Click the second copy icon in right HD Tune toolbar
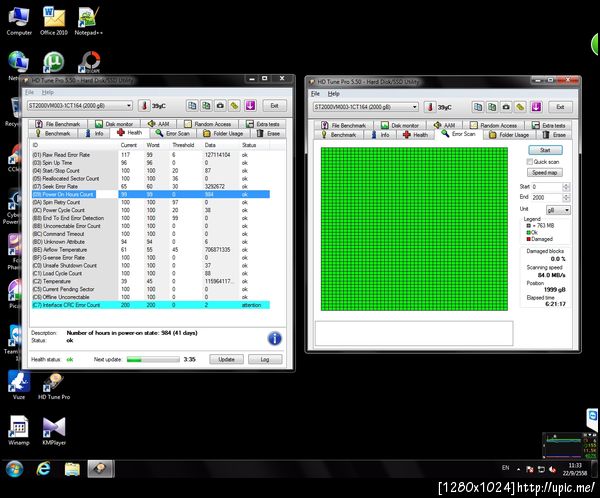The image size is (600, 498). pos(492,107)
